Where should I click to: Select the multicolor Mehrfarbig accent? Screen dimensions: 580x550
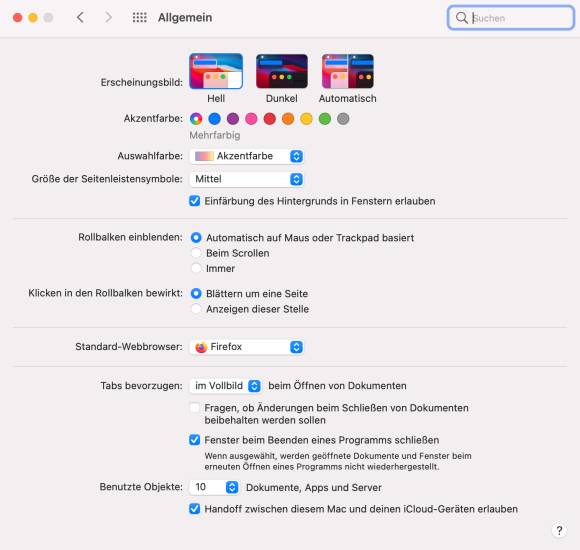pos(196,119)
